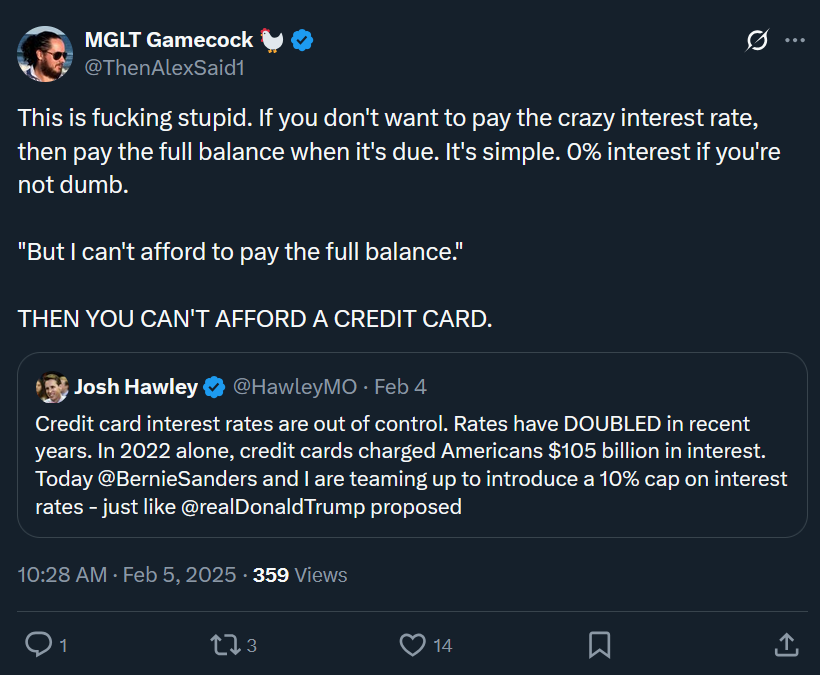This screenshot has height=675, width=820.
Task: Open the share upload icon
Action: [786, 644]
